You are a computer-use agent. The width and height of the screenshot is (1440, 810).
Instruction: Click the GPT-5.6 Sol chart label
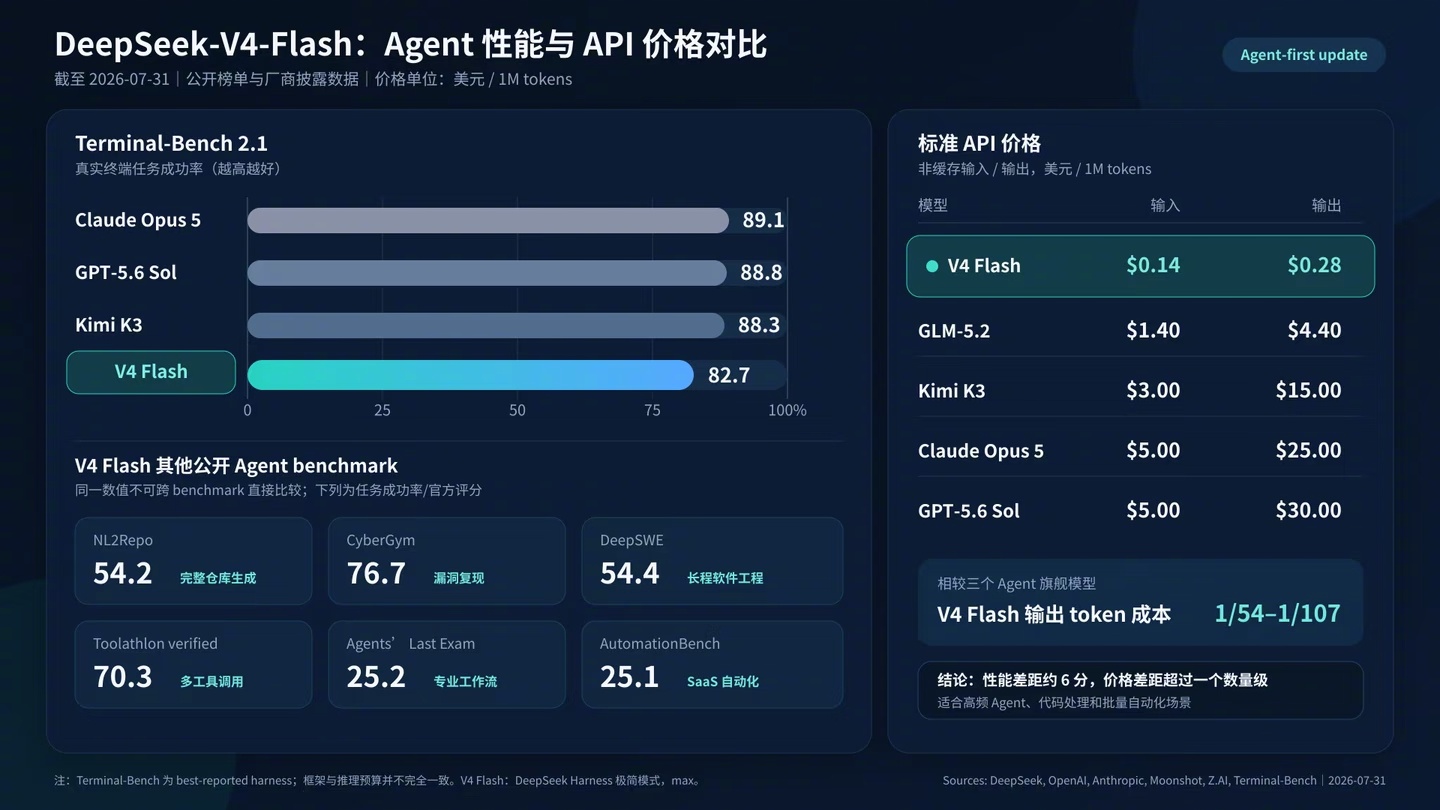(126, 272)
